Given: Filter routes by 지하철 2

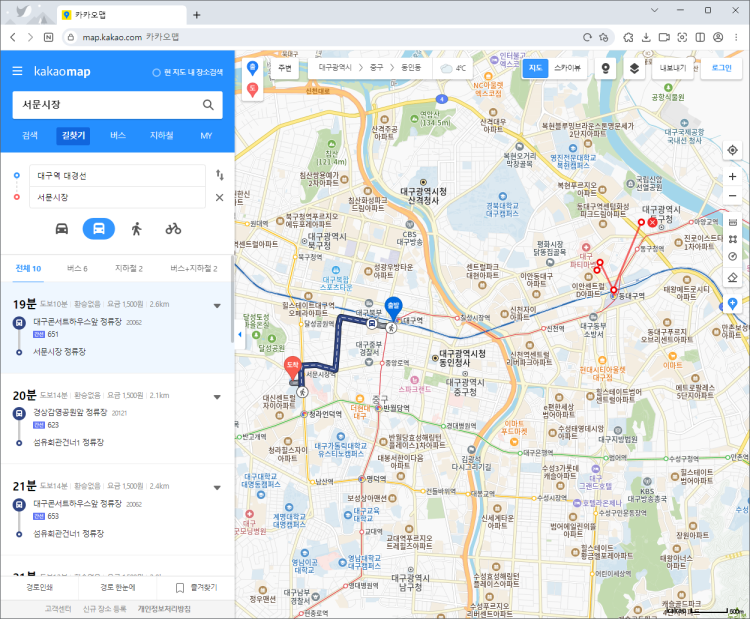Looking at the screenshot, I should (x=129, y=268).
